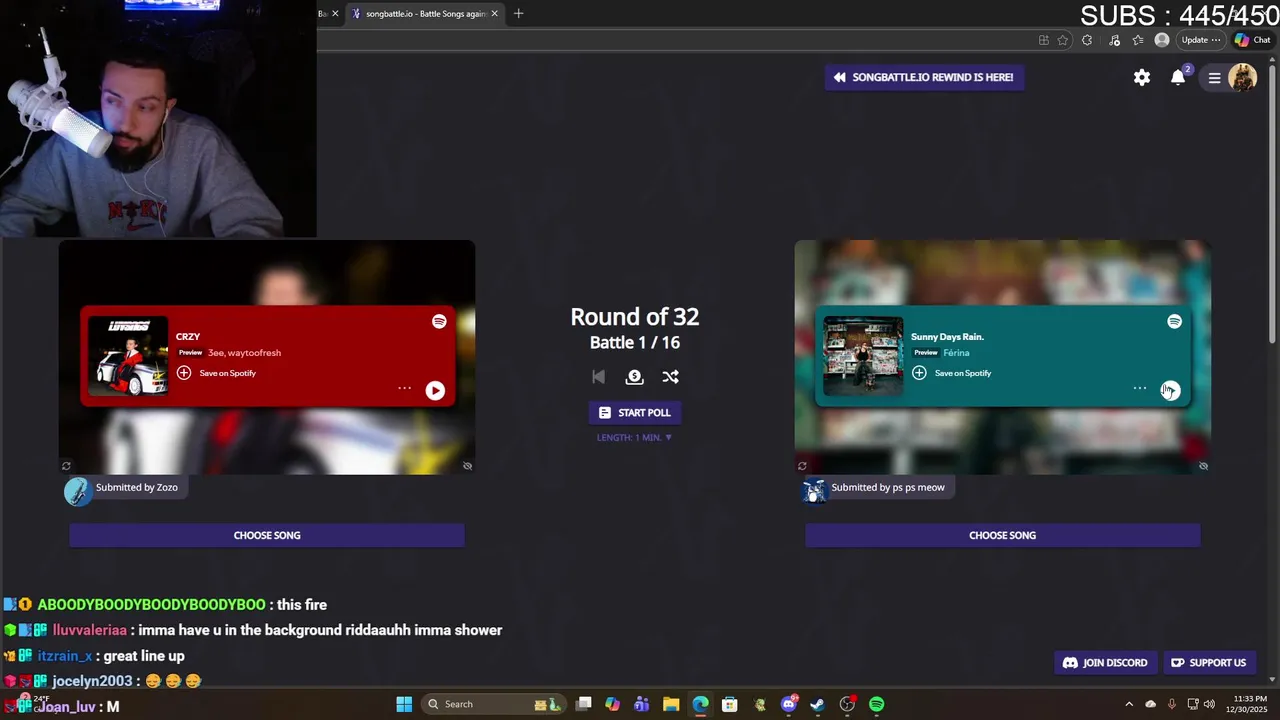Image resolution: width=1280 pixels, height=720 pixels.
Task: Start the poll for this battle
Action: tap(634, 413)
